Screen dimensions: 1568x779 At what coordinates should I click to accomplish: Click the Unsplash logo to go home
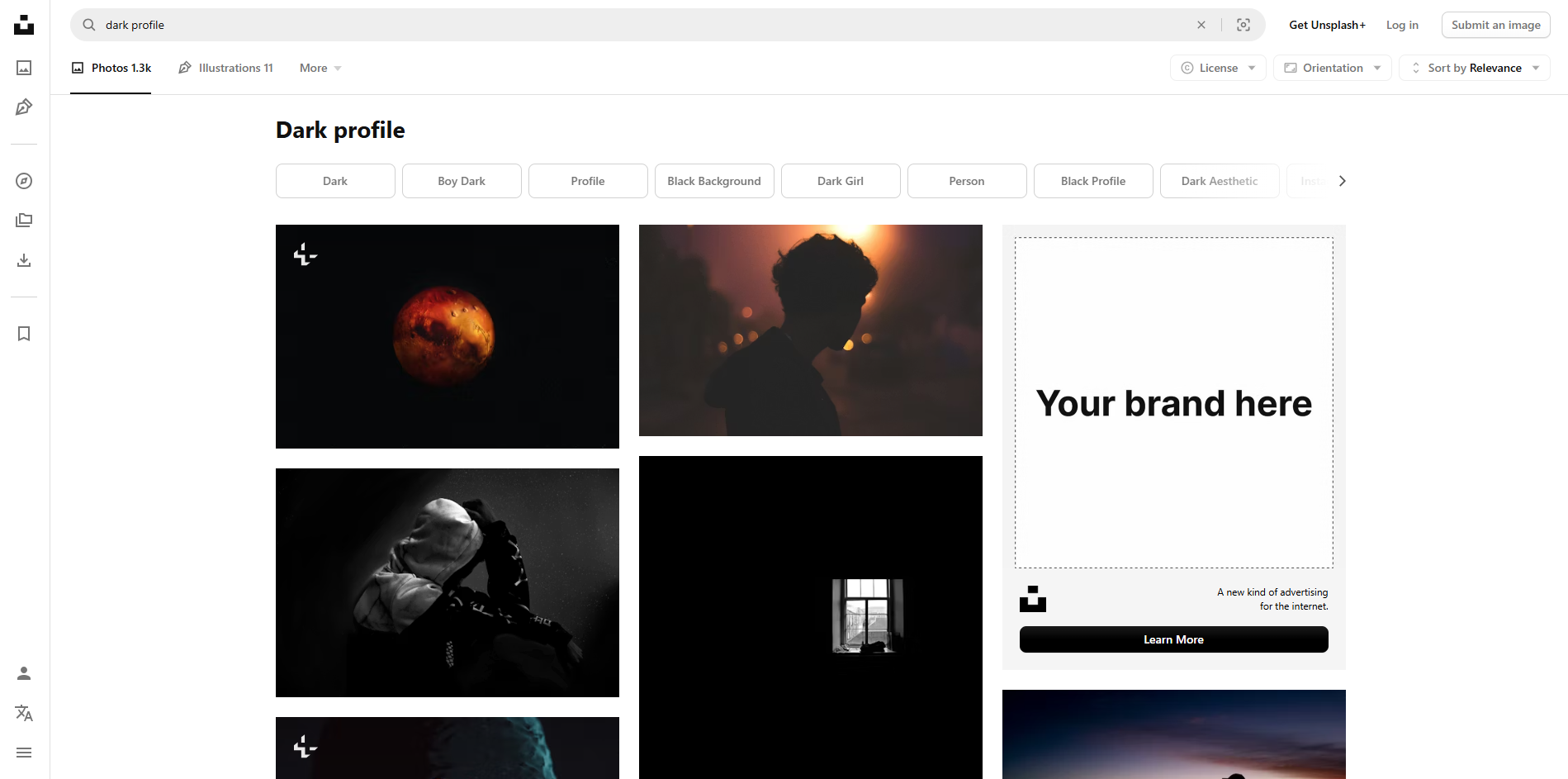[x=24, y=25]
